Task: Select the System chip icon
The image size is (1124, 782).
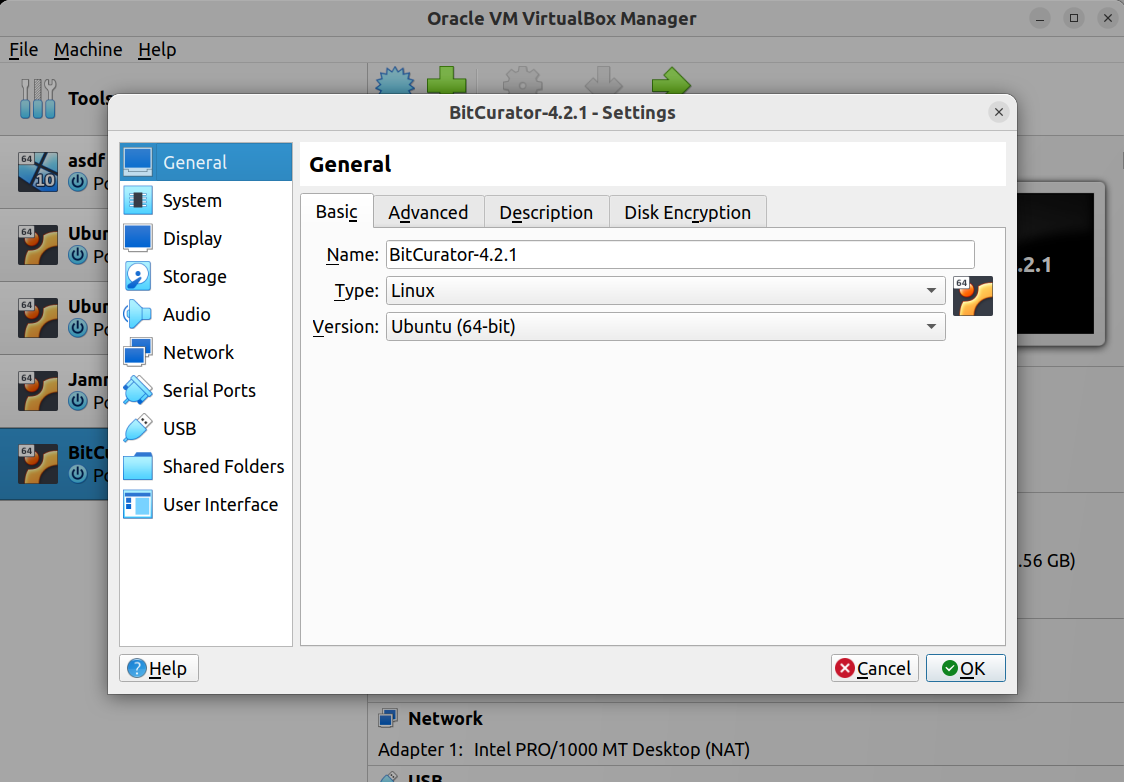Action: [138, 201]
